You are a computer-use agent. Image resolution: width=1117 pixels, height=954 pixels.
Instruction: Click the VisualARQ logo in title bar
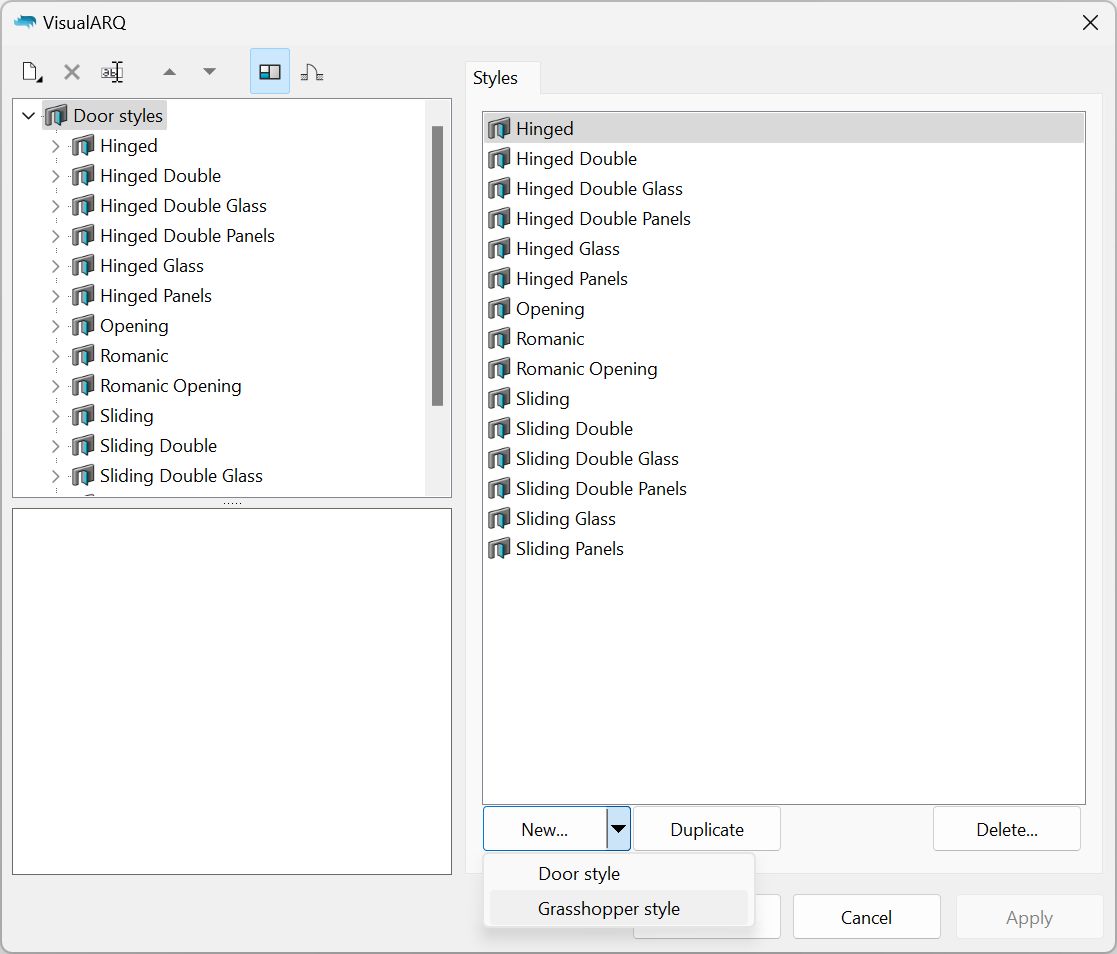pyautogui.click(x=25, y=22)
